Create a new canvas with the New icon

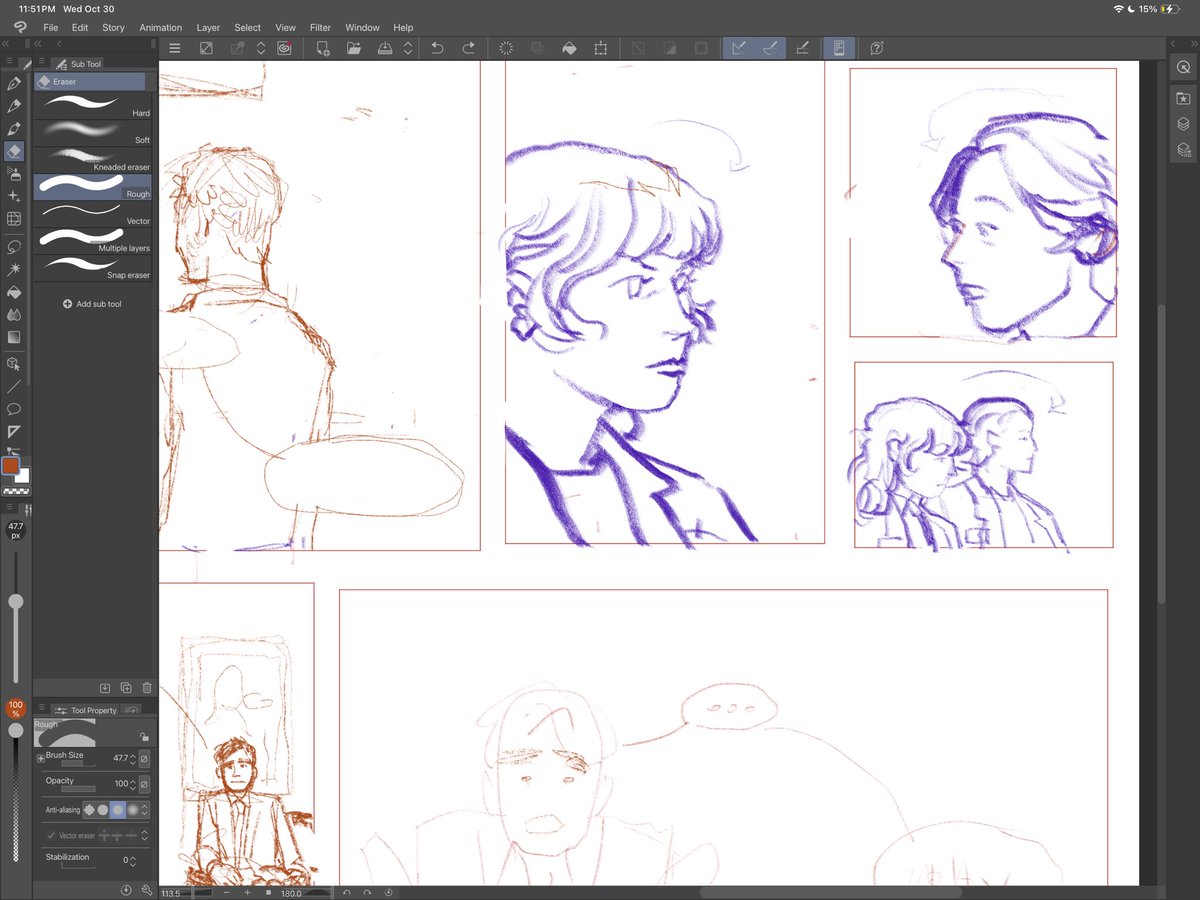click(323, 48)
